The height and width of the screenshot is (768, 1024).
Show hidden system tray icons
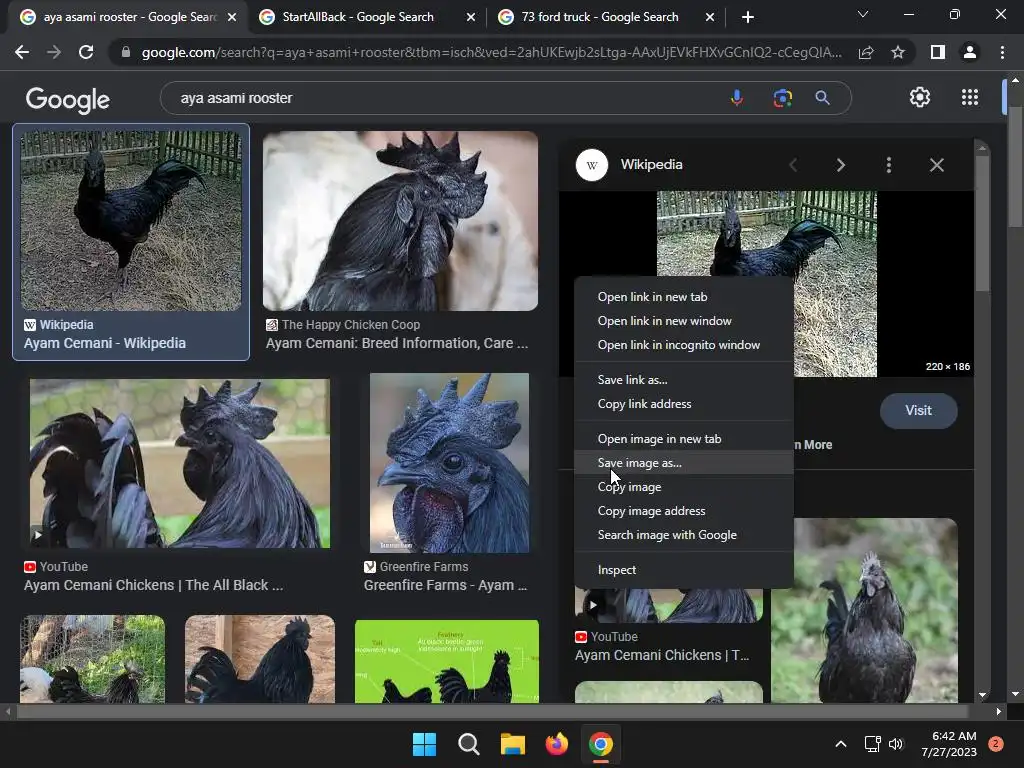pyautogui.click(x=841, y=744)
